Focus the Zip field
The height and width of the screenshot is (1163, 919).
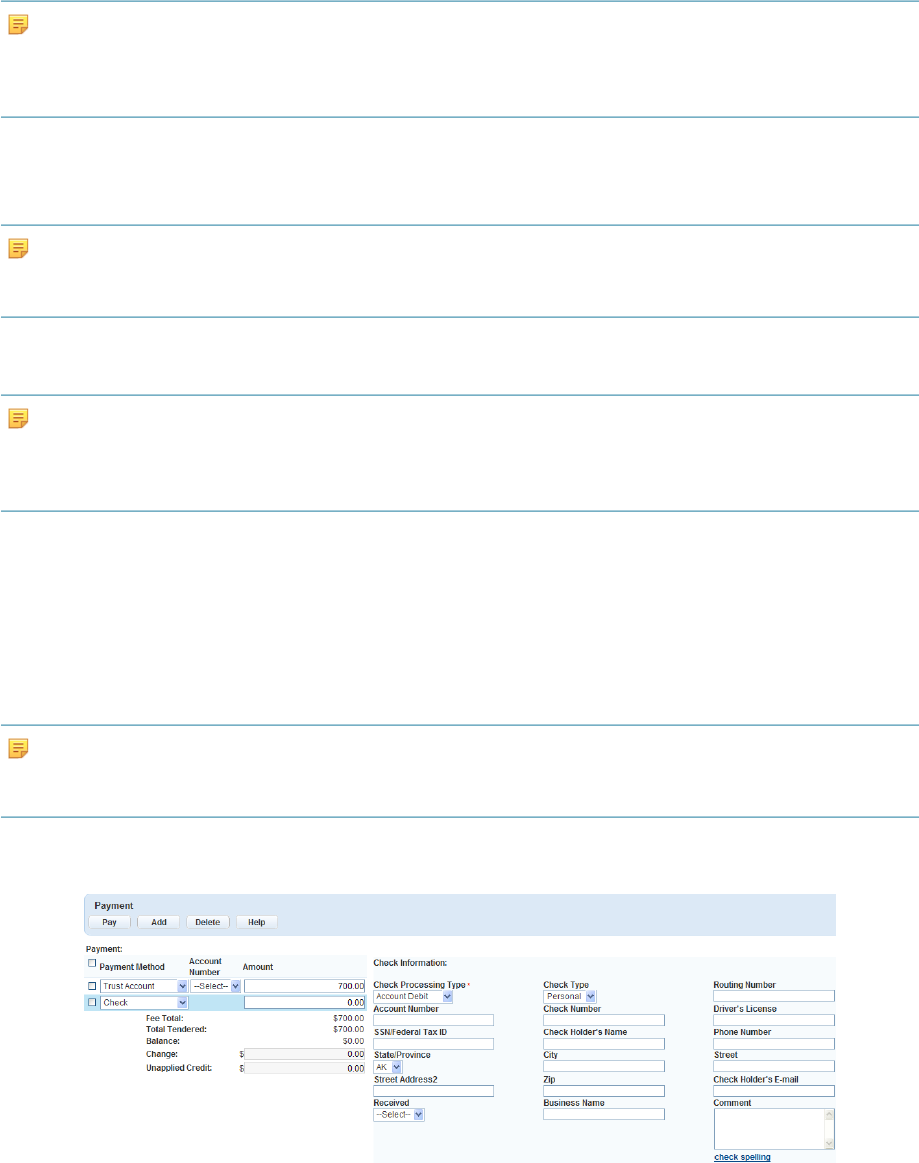(604, 1091)
